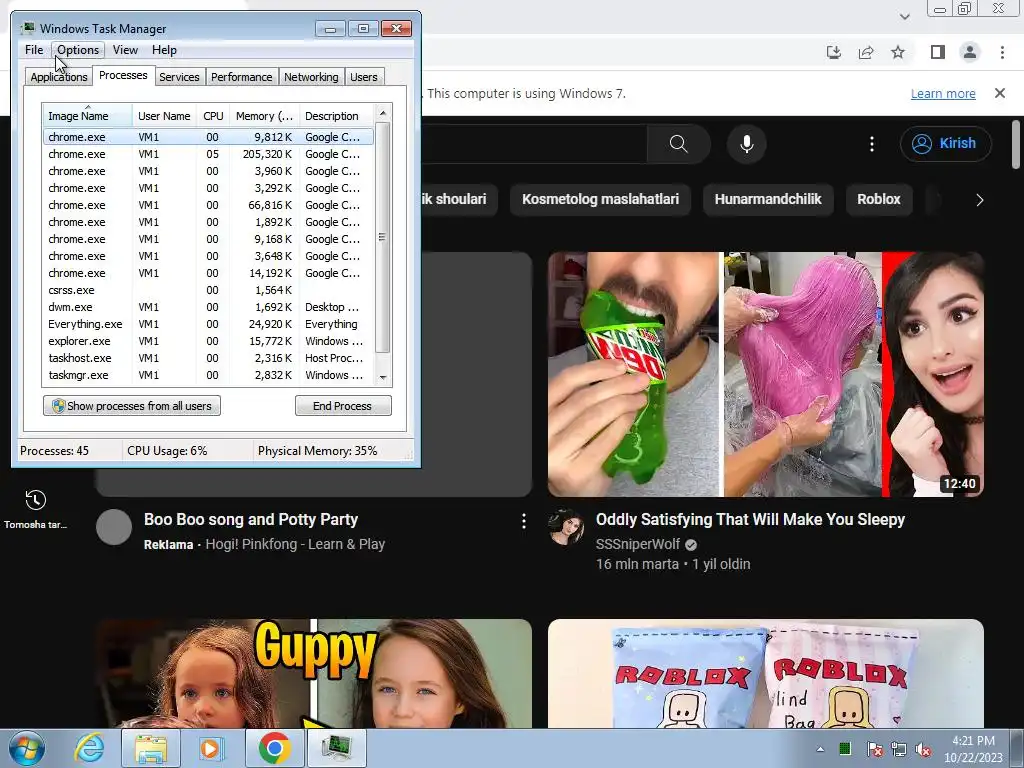
Task: Open the Guppy video thumbnail
Action: tap(313, 673)
